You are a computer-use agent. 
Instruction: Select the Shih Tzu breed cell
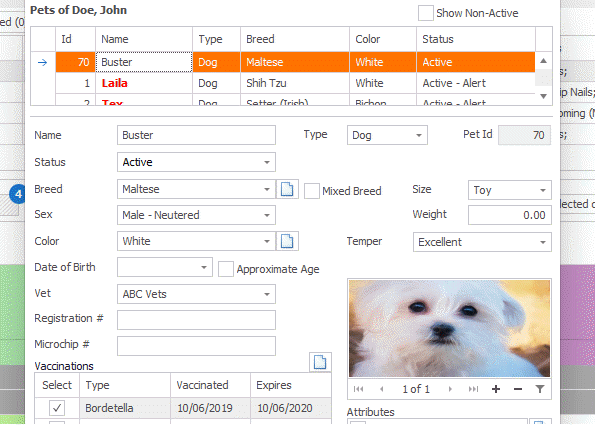click(x=295, y=83)
